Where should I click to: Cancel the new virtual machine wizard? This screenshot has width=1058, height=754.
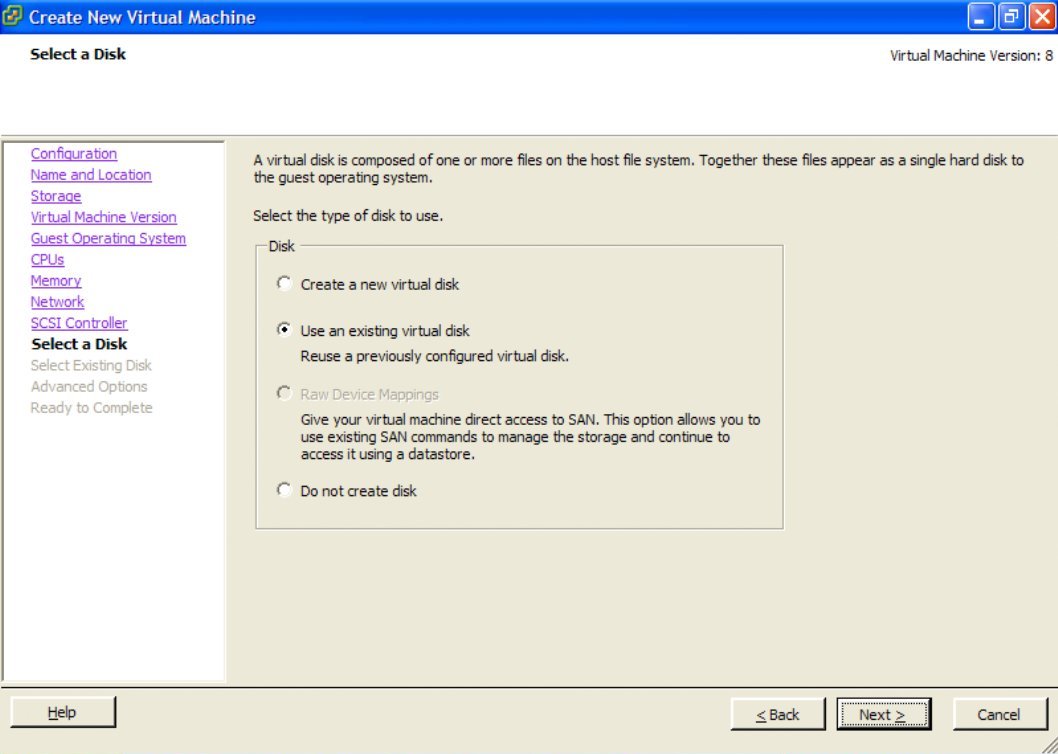coord(999,714)
